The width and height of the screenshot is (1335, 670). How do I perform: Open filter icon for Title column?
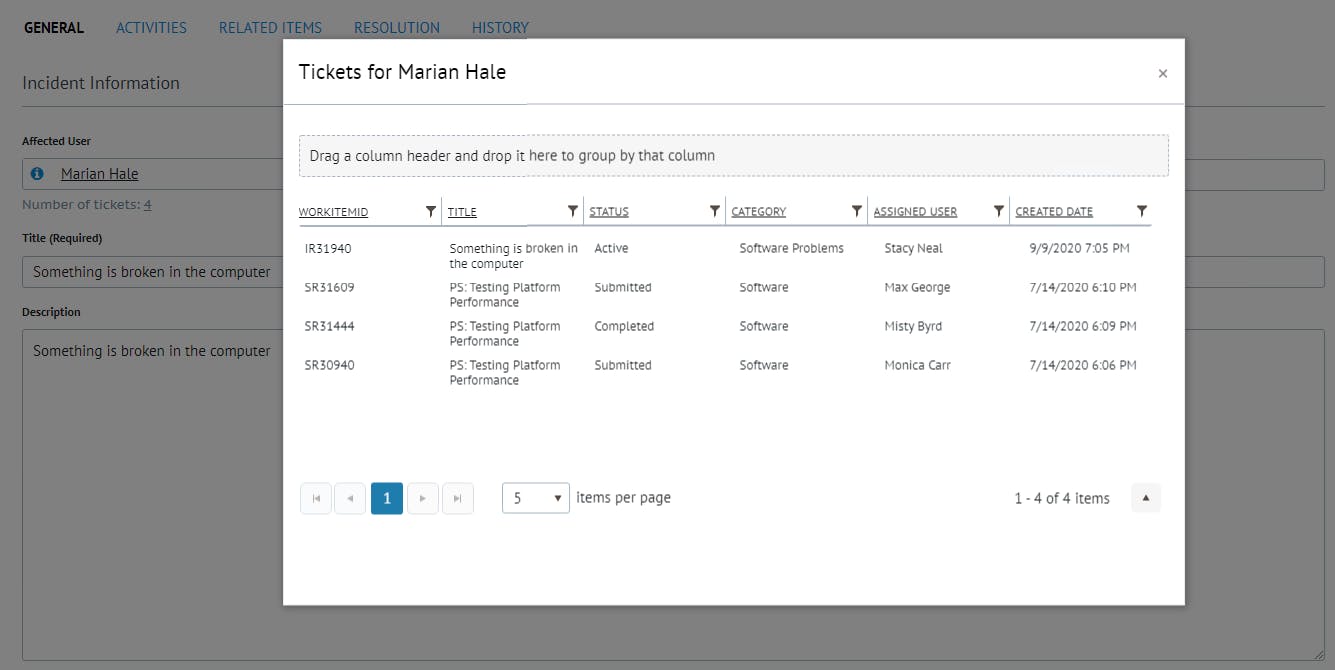coord(573,211)
